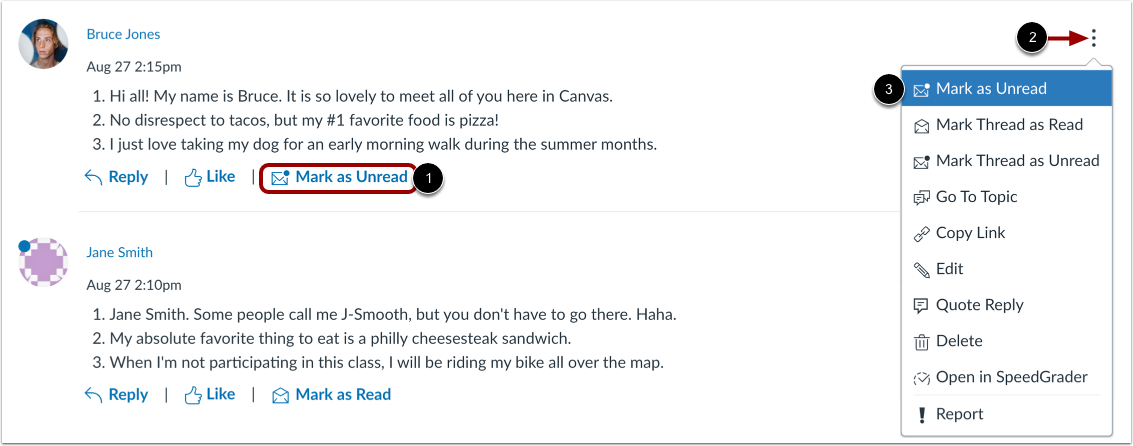Open Jane Smith profile name link
This screenshot has height=446, width=1133.
[x=119, y=253]
